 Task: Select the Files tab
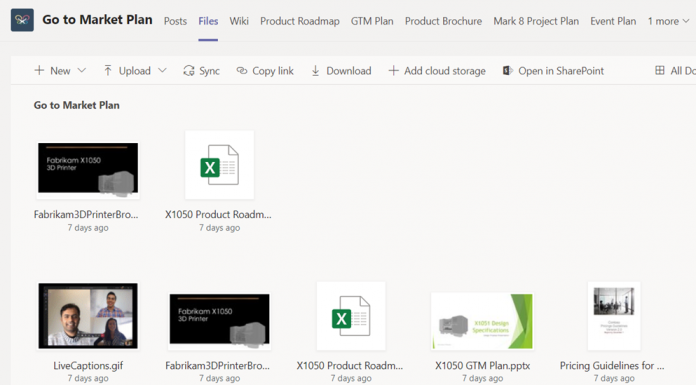208,21
